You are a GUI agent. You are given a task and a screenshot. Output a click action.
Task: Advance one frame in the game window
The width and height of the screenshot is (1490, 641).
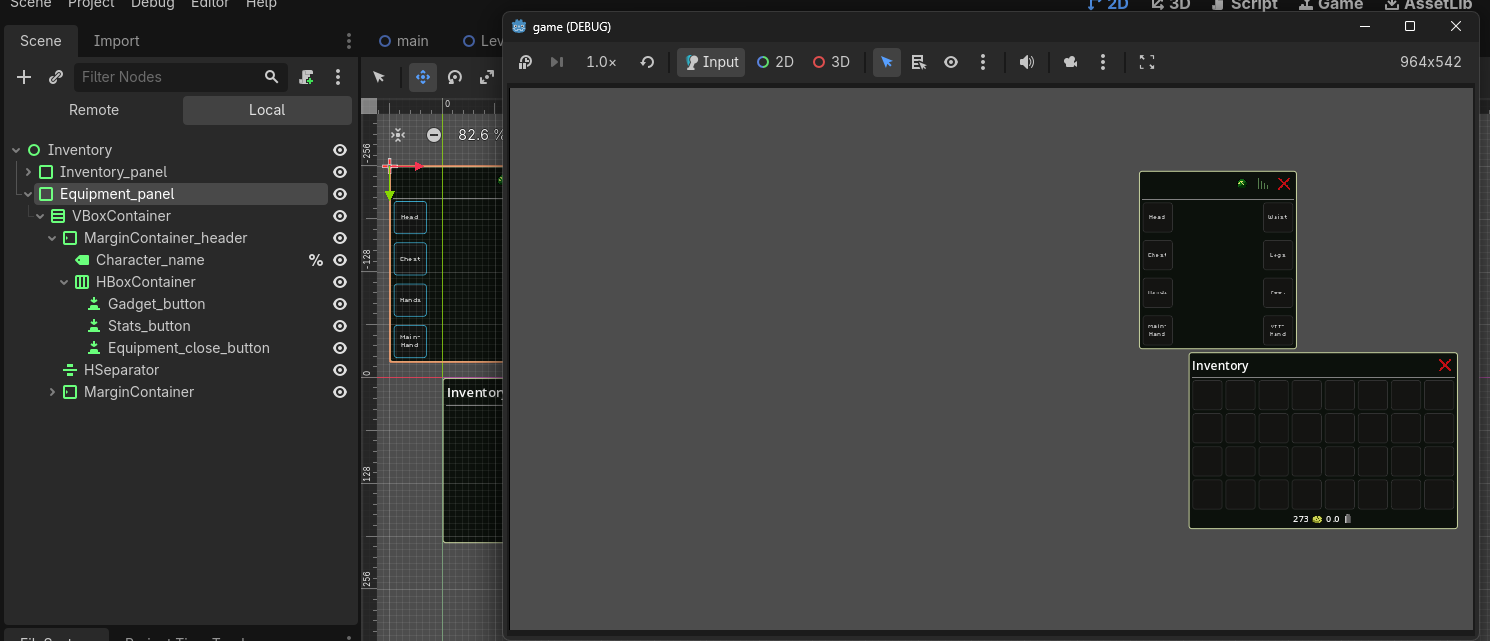[557, 62]
